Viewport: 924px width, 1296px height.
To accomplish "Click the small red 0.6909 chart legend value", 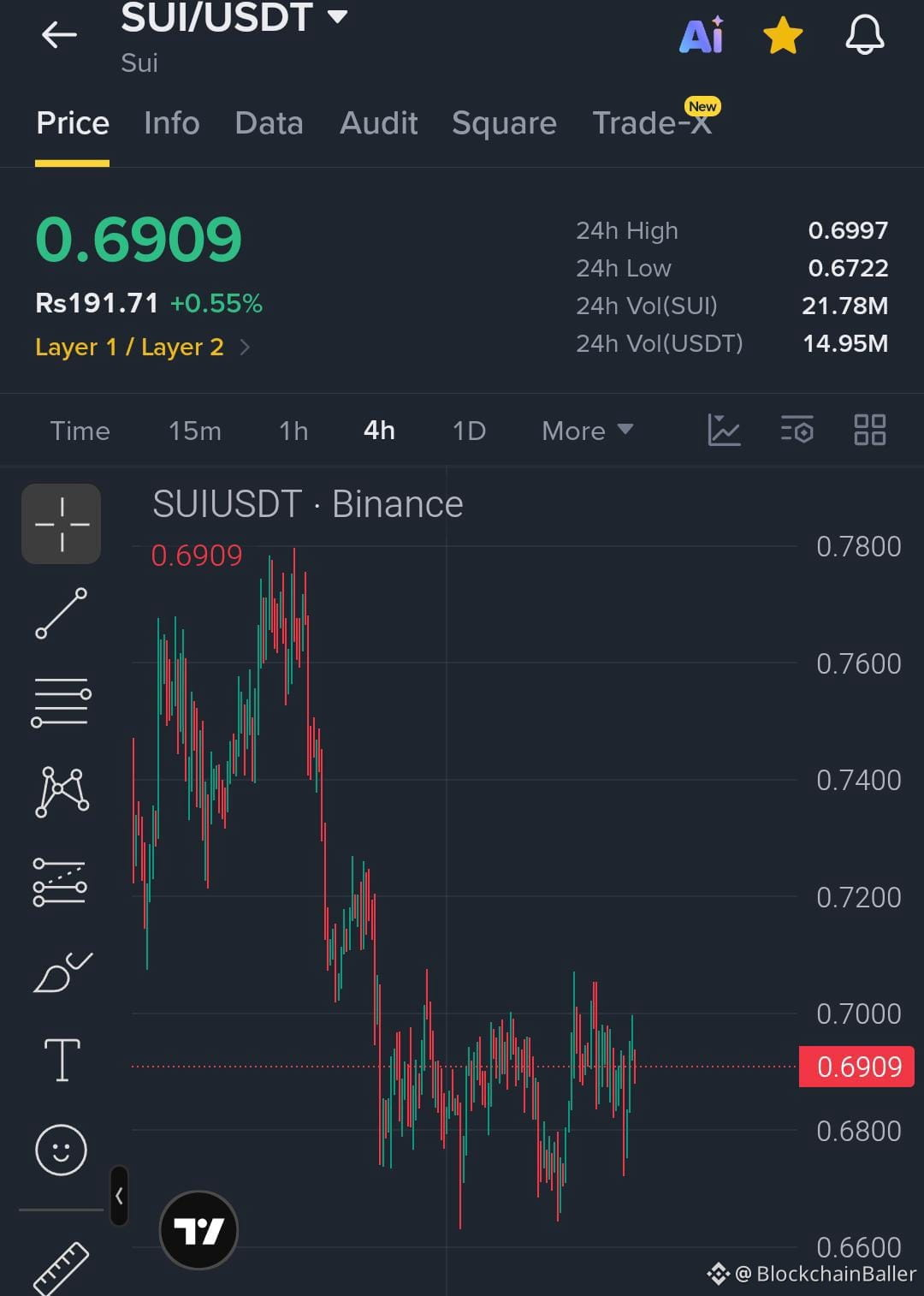I will point(197,556).
